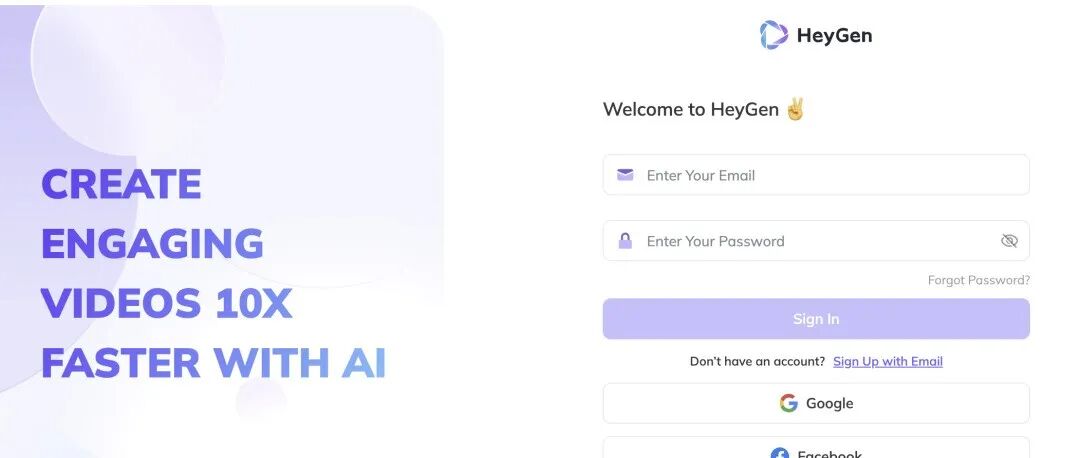Click the Google G logo icon
Viewport: 1080px width, 458px height.
789,403
